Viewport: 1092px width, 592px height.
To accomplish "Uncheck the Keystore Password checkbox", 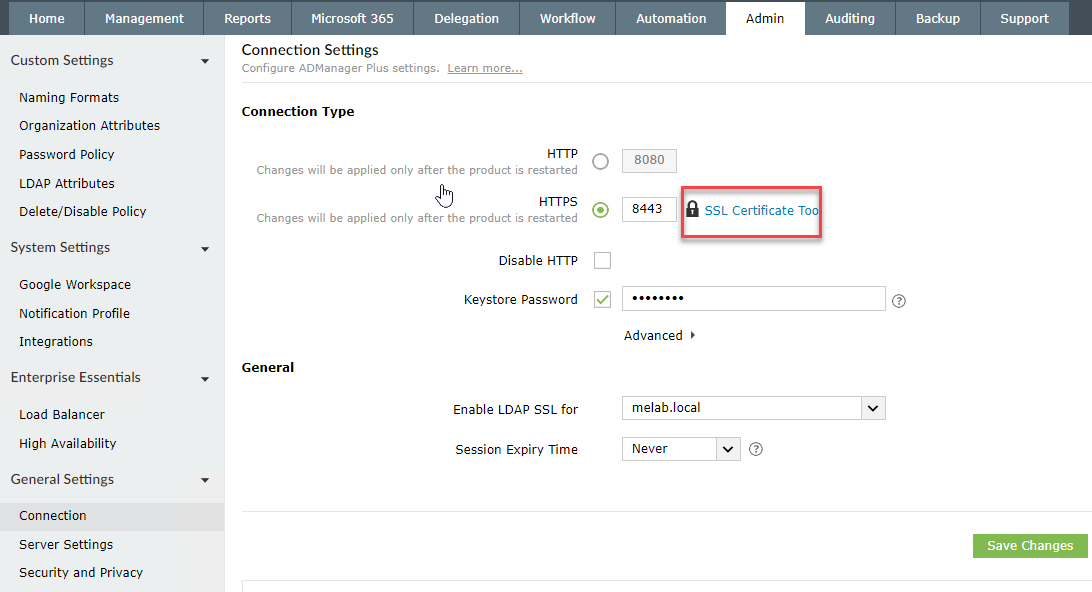I will (x=602, y=300).
